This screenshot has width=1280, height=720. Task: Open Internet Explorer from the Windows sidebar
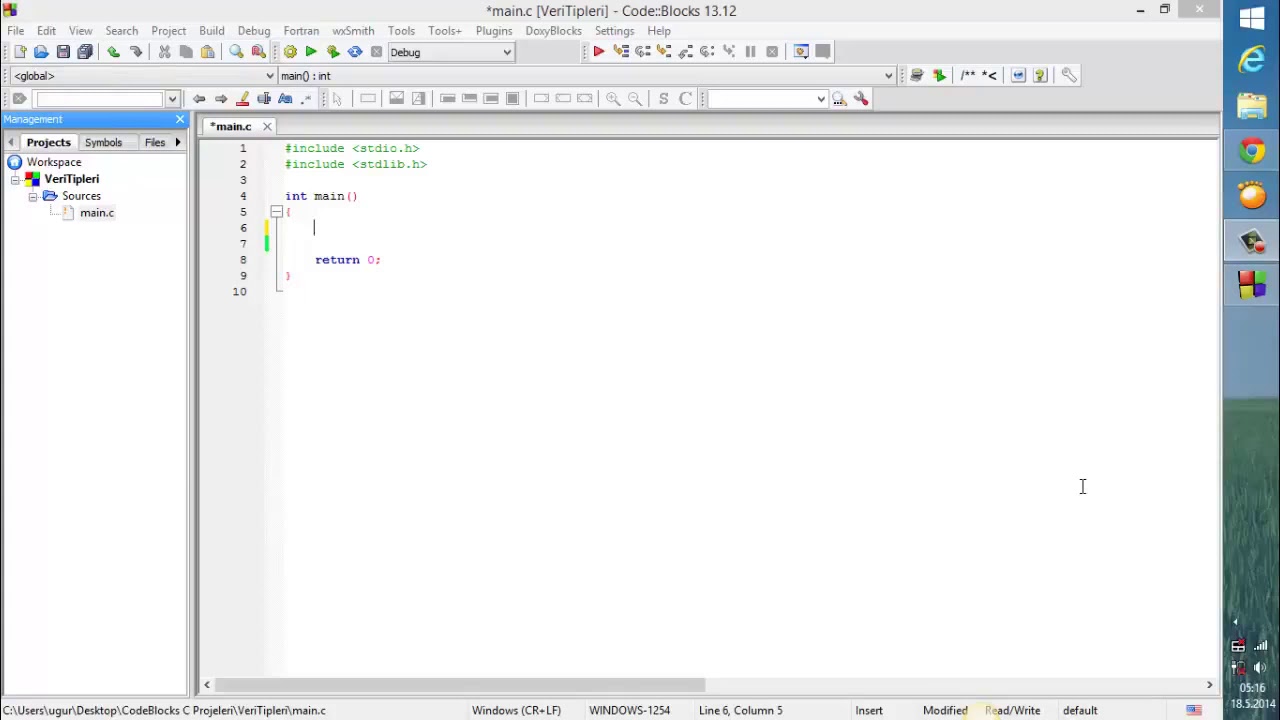click(1252, 62)
